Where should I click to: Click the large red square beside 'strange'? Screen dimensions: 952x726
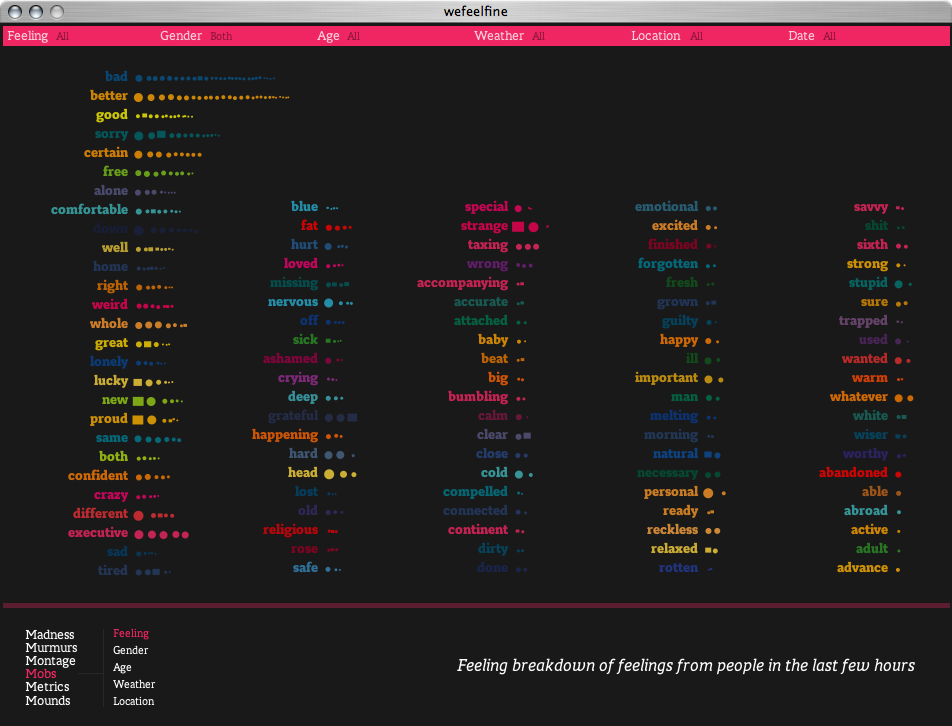tap(518, 227)
